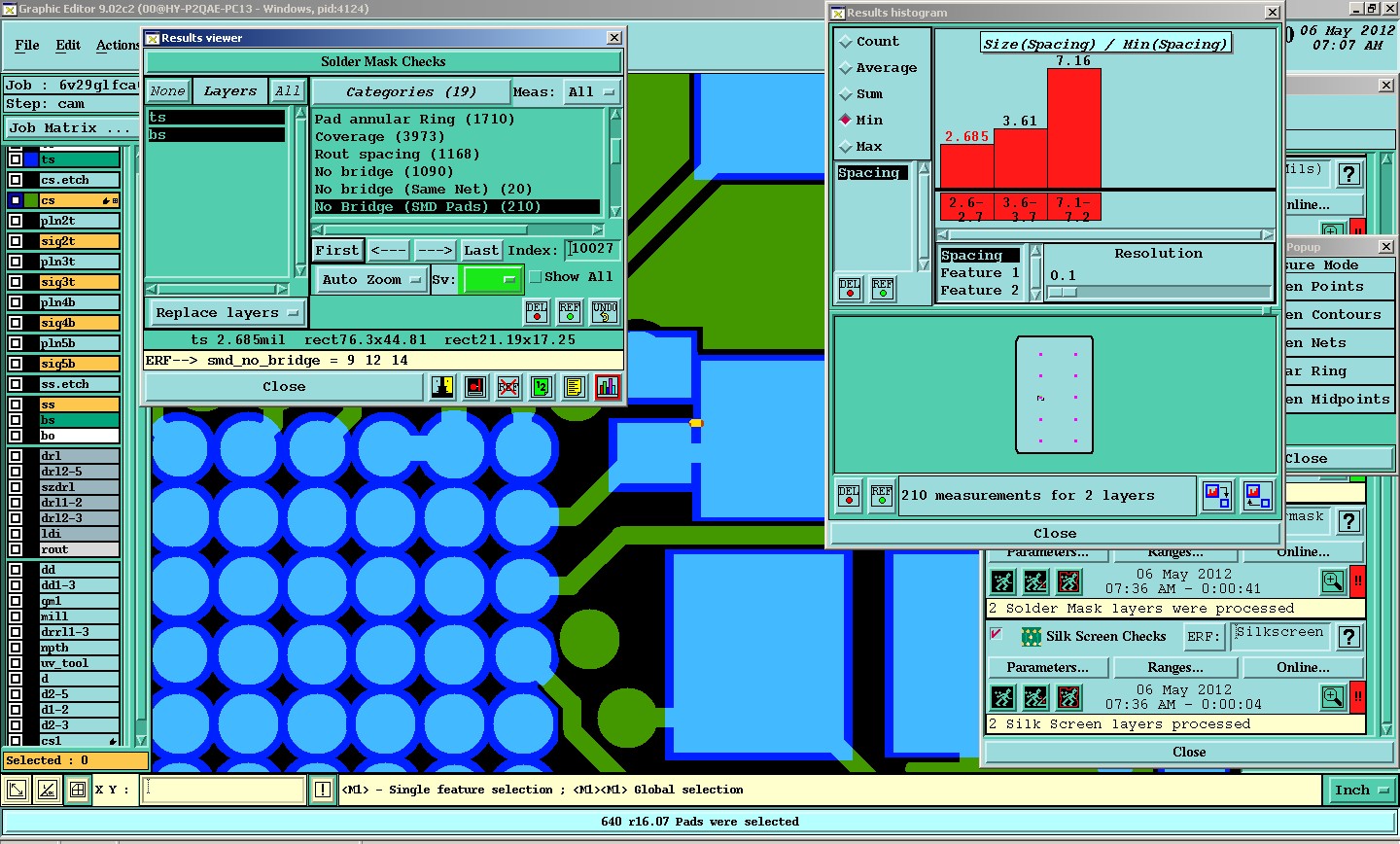Toggle visibility box of layer sig2t

coord(16,241)
